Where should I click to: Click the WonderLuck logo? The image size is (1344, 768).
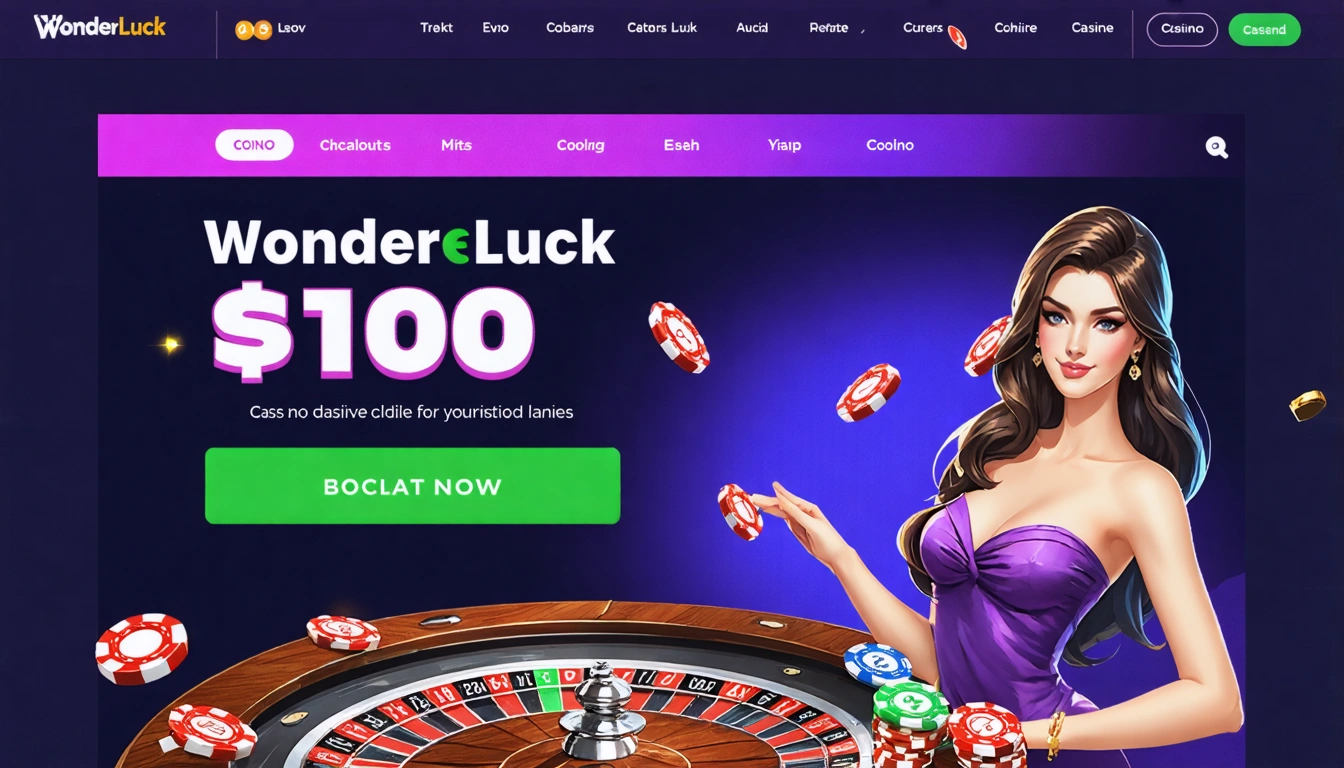[x=100, y=27]
